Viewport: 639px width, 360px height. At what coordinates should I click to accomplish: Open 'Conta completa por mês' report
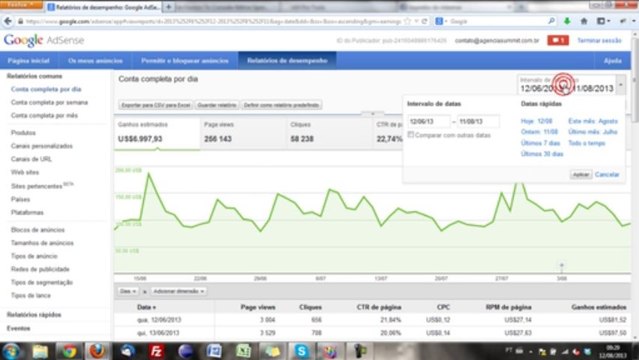pos(44,115)
